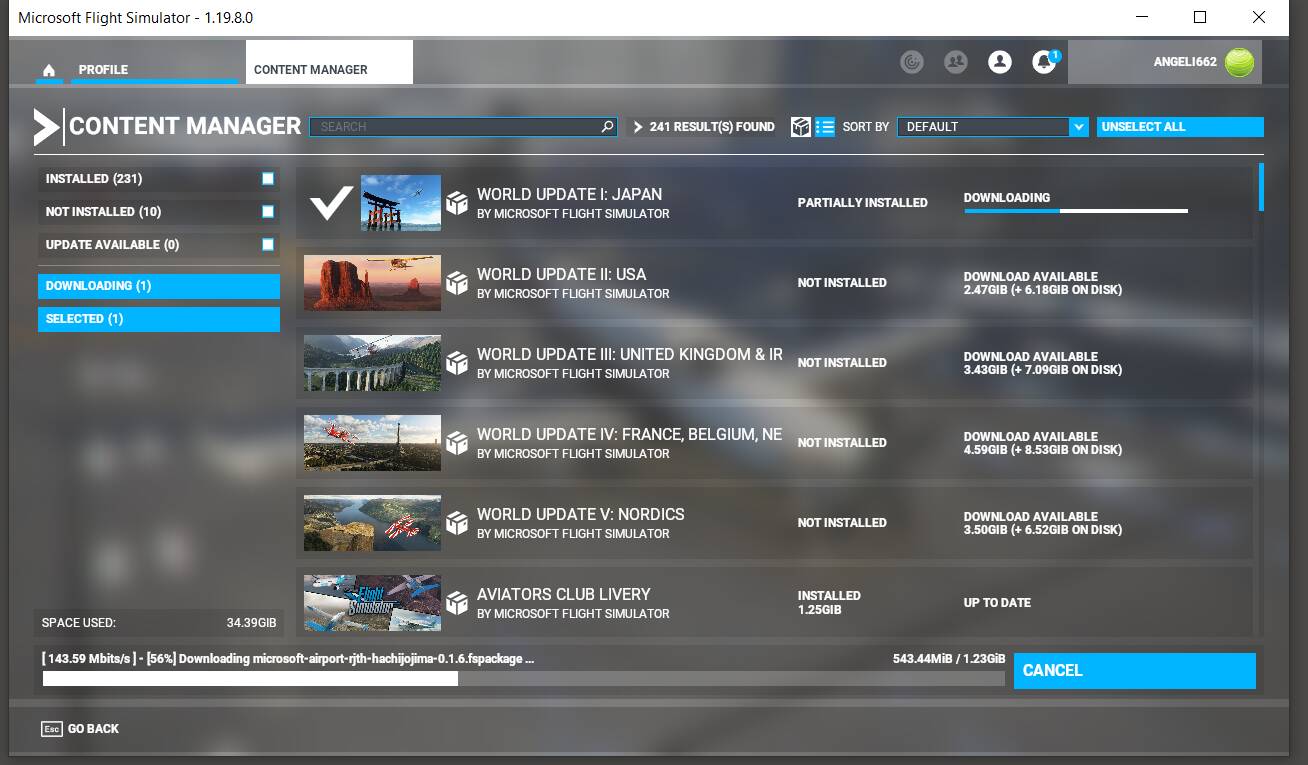Switch to the Profile tab
Screen dimensions: 1308x765
pyautogui.click(x=103, y=70)
